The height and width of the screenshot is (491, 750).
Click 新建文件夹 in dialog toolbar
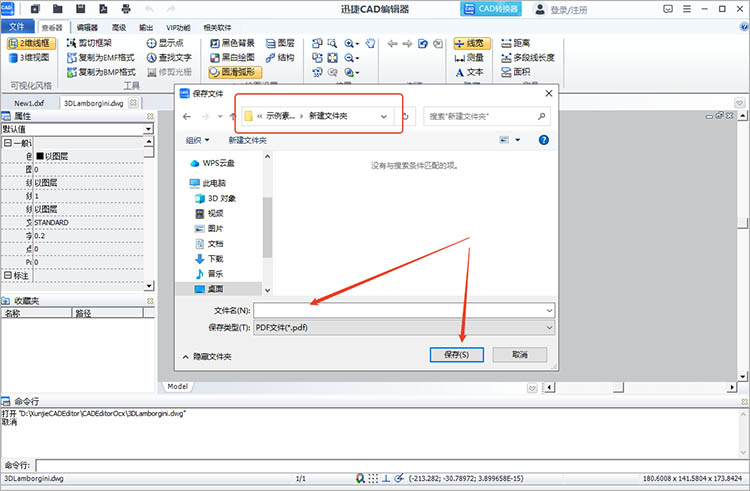247,140
